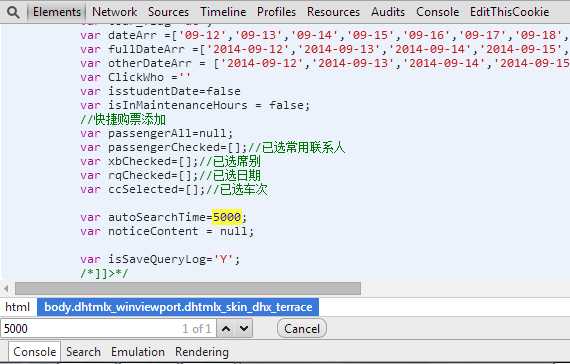The width and height of the screenshot is (570, 364).
Task: Click the horizontal scrollbar thumb
Action: (188, 288)
